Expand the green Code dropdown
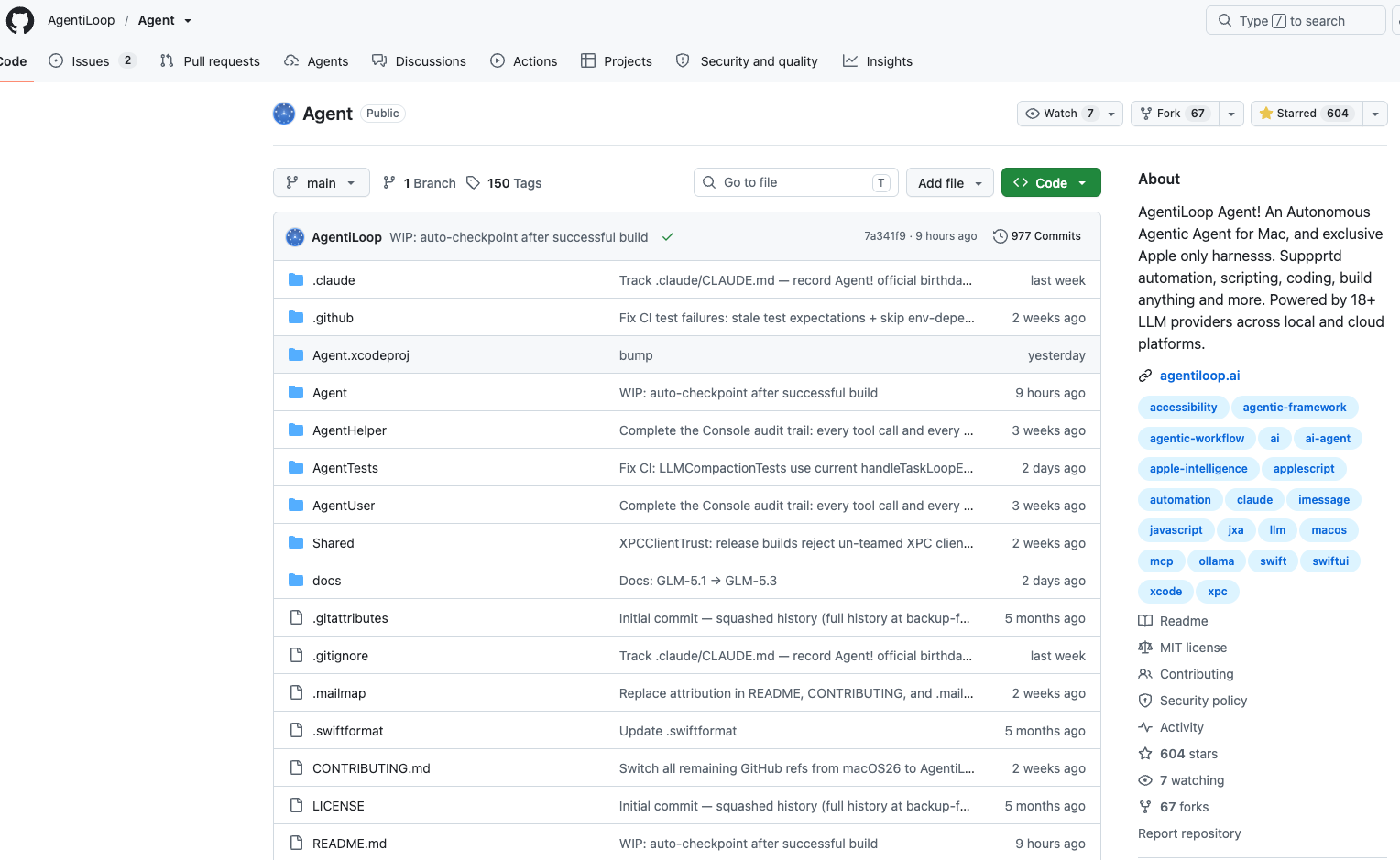 (x=1051, y=183)
